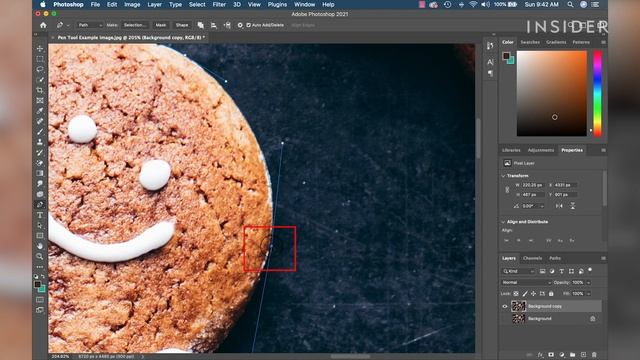640x360 pixels.
Task: Select the Gradient tool
Action: 40,173
